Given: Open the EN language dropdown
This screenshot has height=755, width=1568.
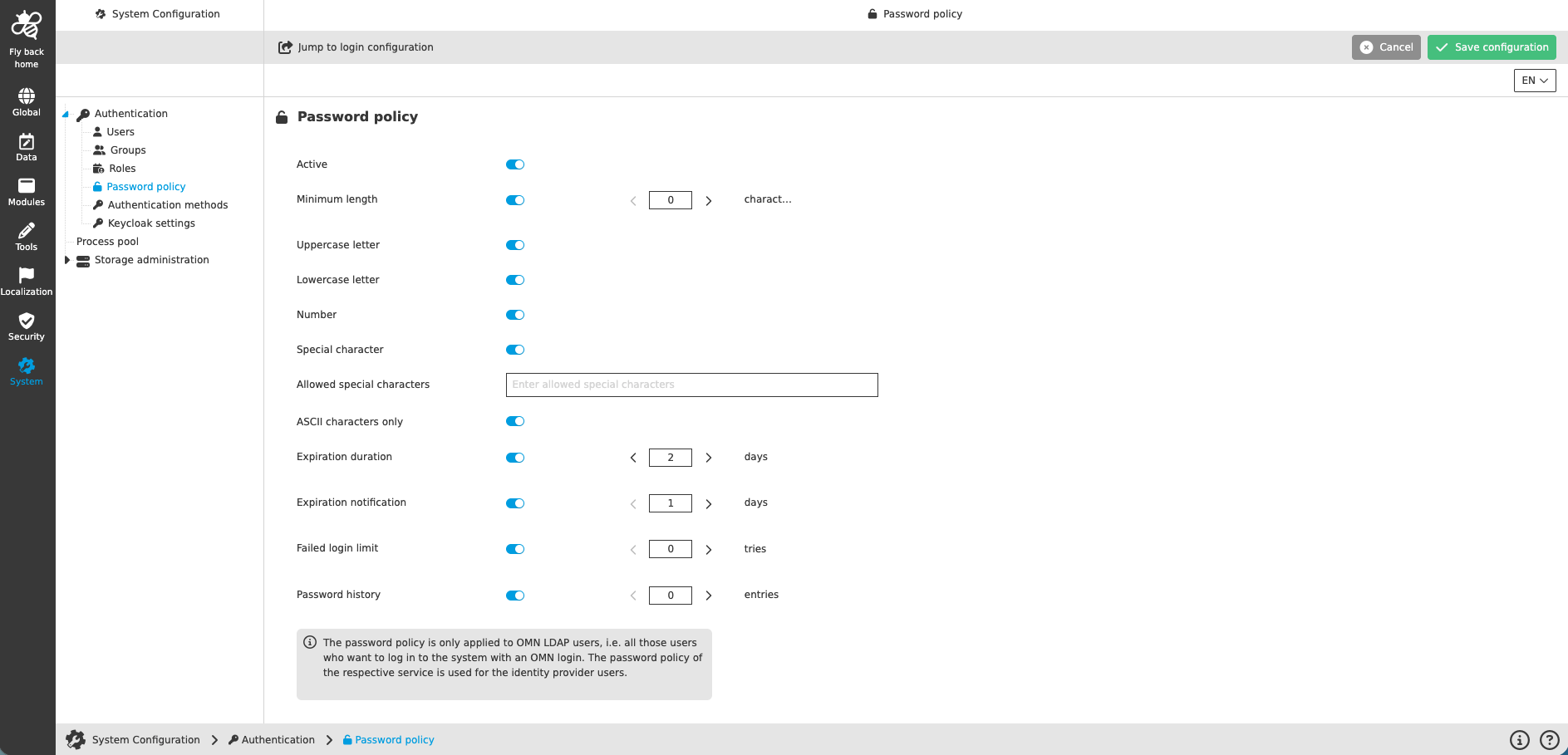Looking at the screenshot, I should pos(1534,81).
